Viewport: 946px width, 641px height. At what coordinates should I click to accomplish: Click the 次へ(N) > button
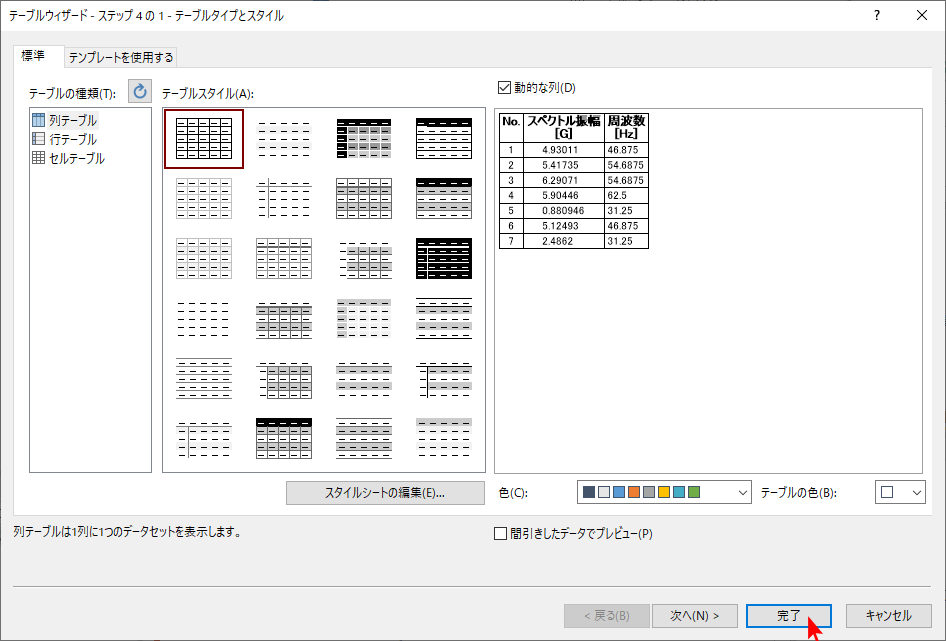694,616
